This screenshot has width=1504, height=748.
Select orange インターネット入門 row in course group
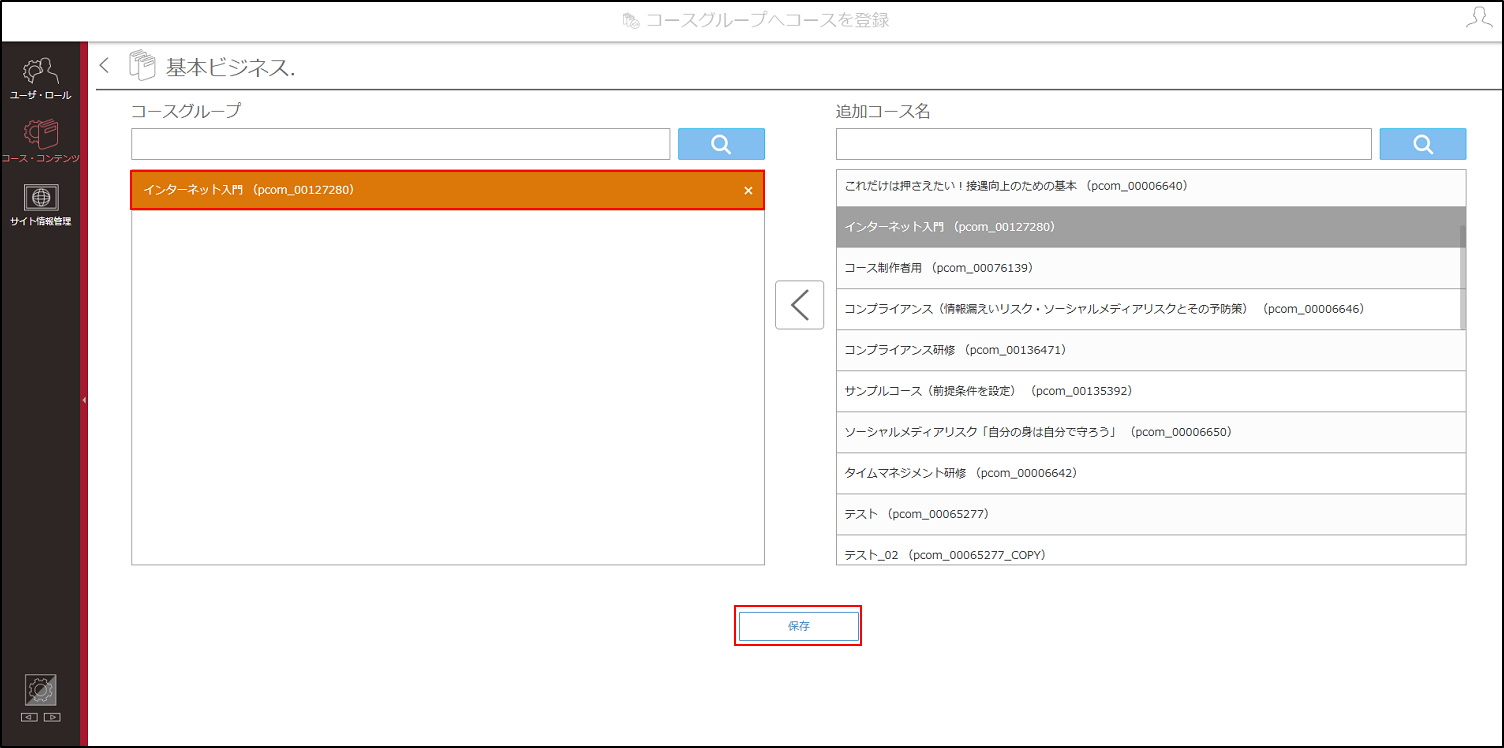[x=447, y=190]
